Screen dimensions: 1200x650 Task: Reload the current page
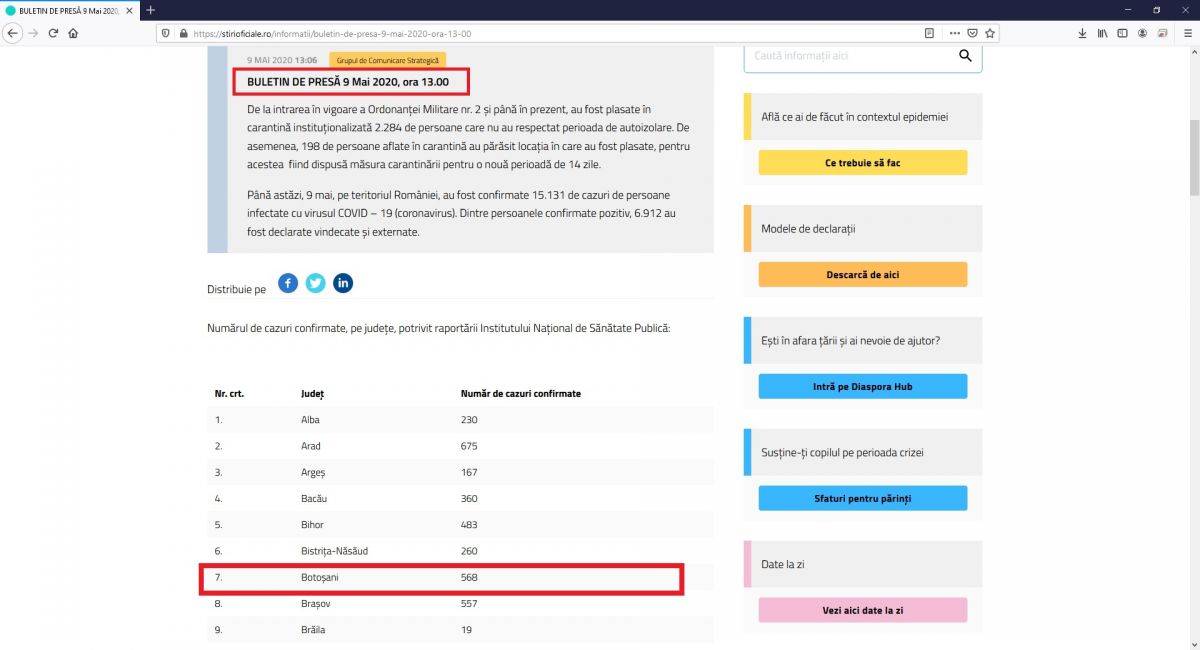click(x=53, y=33)
